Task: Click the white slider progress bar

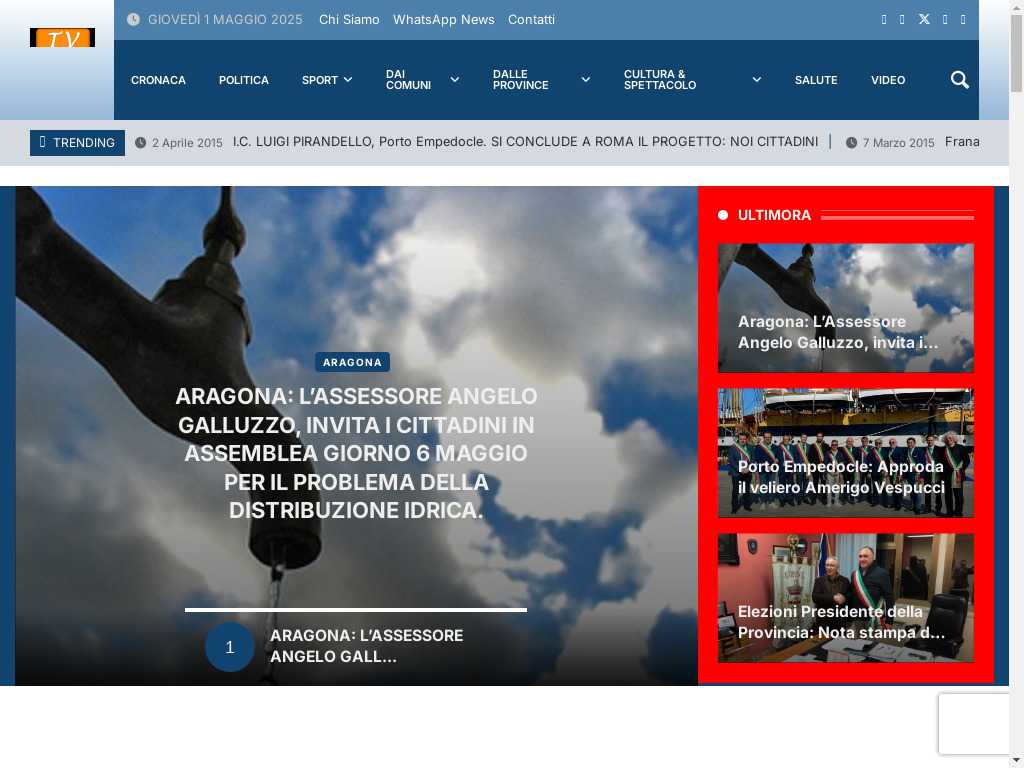Action: coord(355,610)
